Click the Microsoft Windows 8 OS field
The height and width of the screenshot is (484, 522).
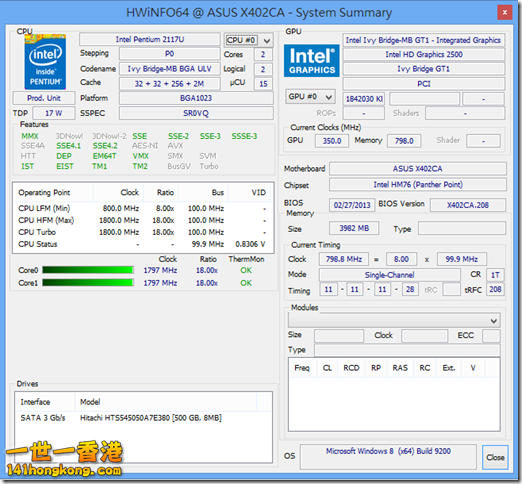point(388,457)
